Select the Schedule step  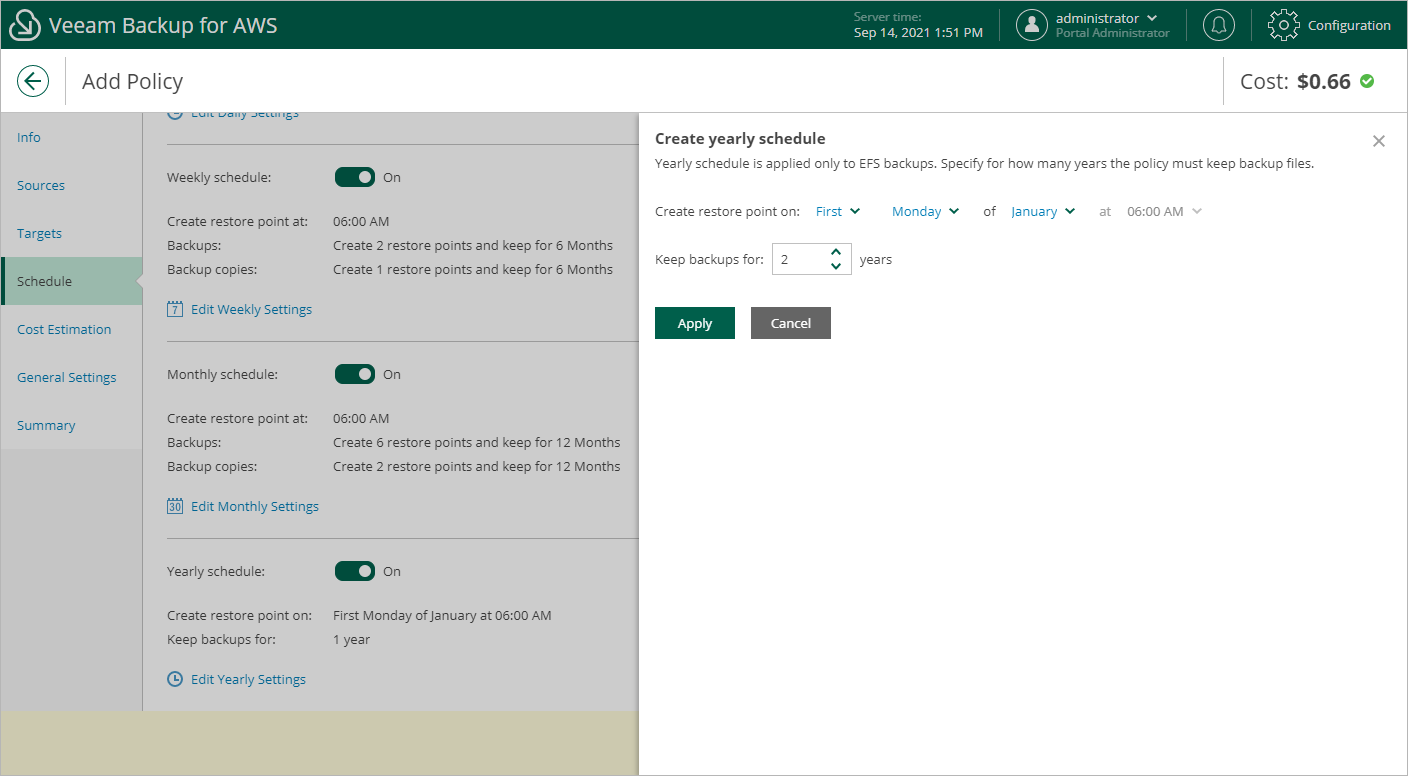click(x=71, y=281)
